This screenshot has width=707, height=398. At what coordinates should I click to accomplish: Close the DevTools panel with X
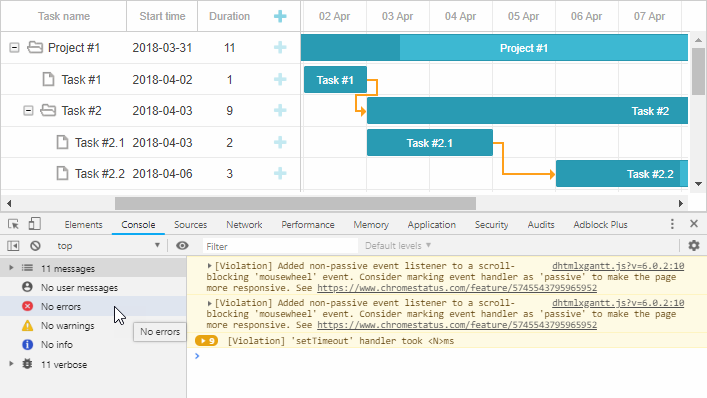[x=694, y=224]
